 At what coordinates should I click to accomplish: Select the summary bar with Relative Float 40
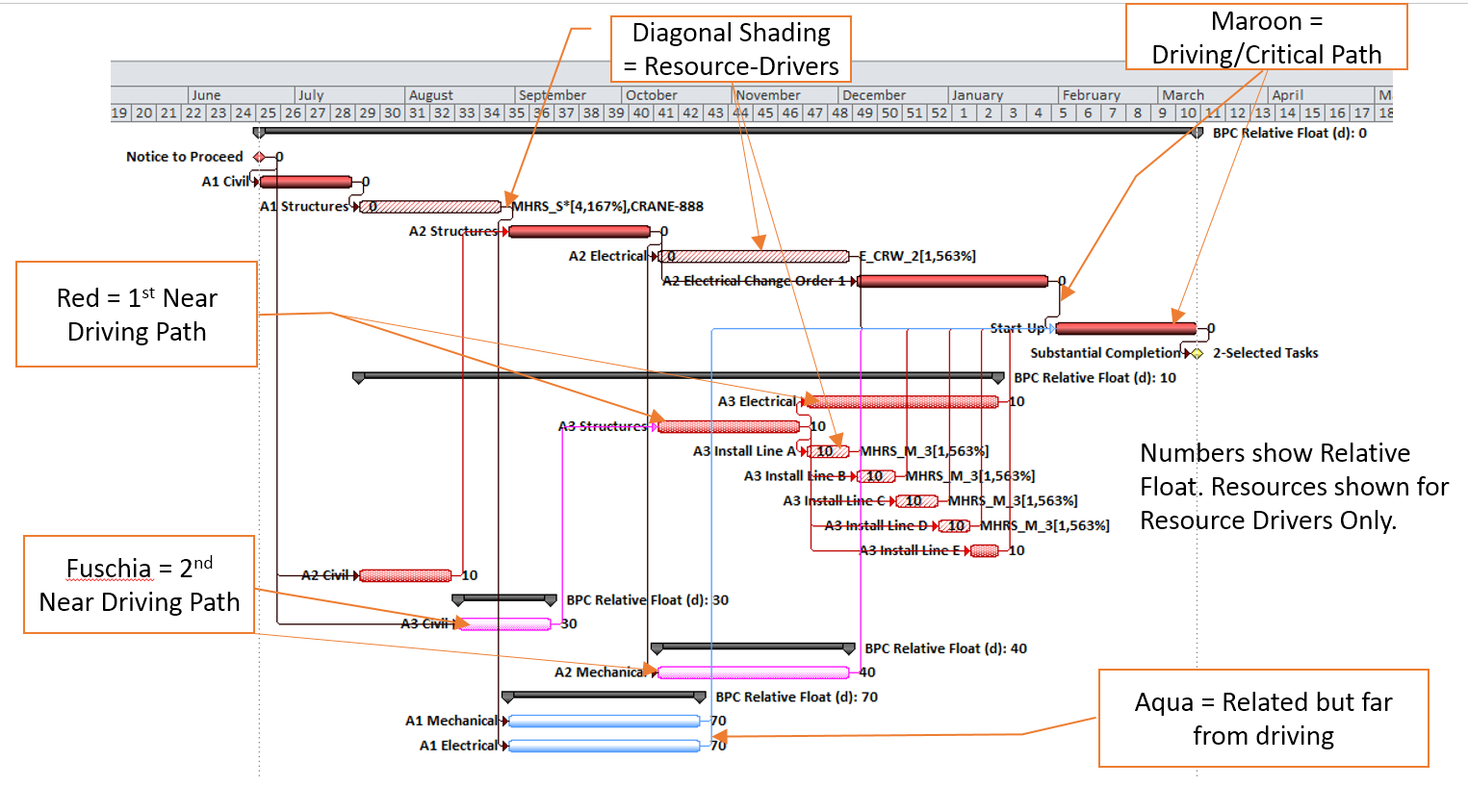[x=754, y=647]
